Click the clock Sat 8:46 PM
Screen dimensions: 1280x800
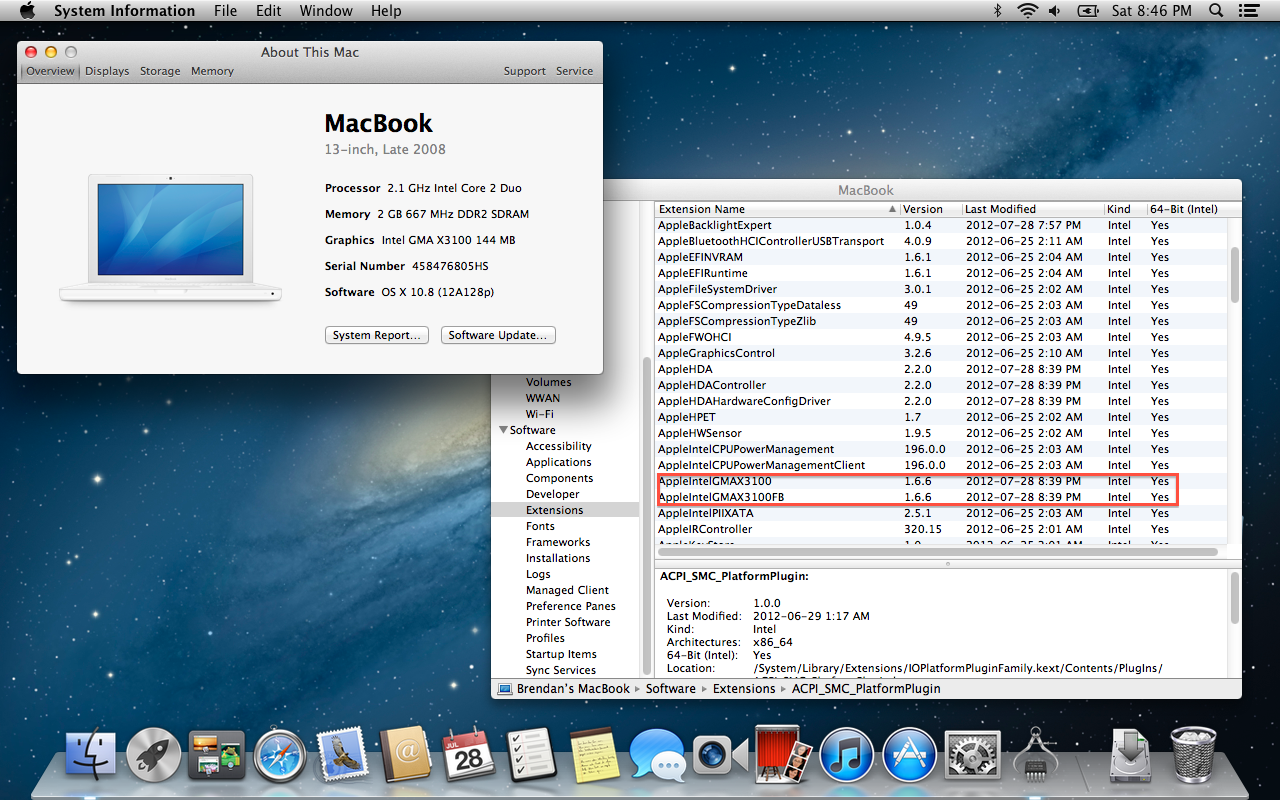coord(1151,11)
